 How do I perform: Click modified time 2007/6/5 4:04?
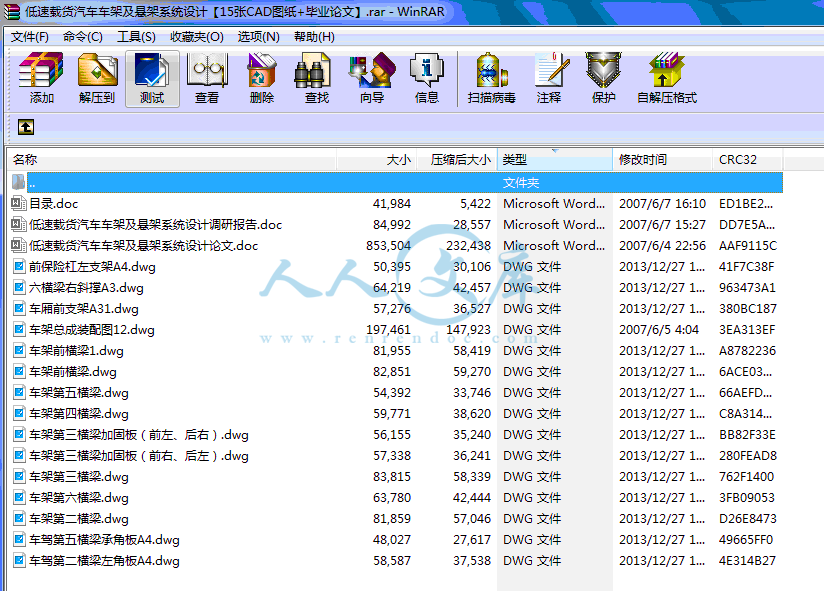pyautogui.click(x=659, y=329)
